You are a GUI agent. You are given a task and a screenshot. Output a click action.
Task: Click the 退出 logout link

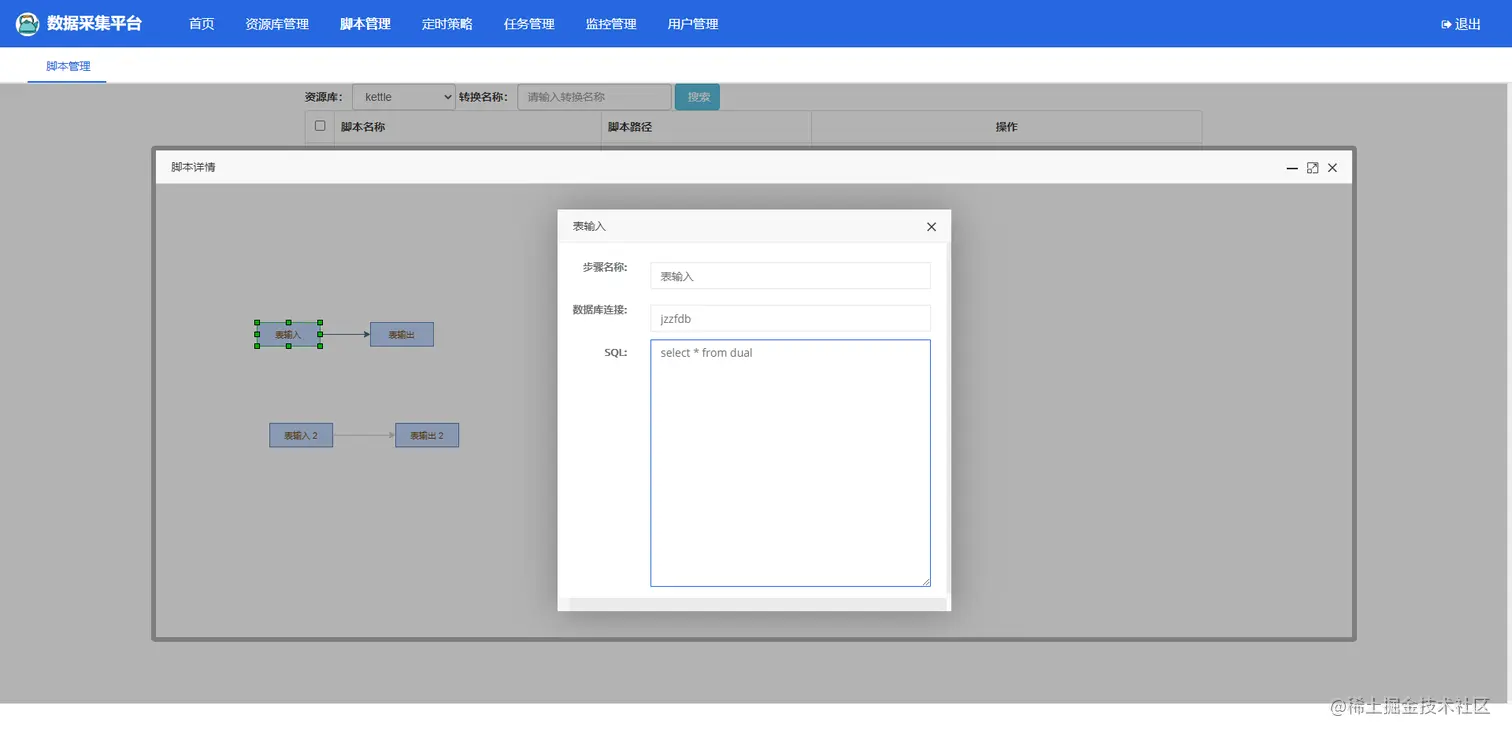pyautogui.click(x=1461, y=24)
